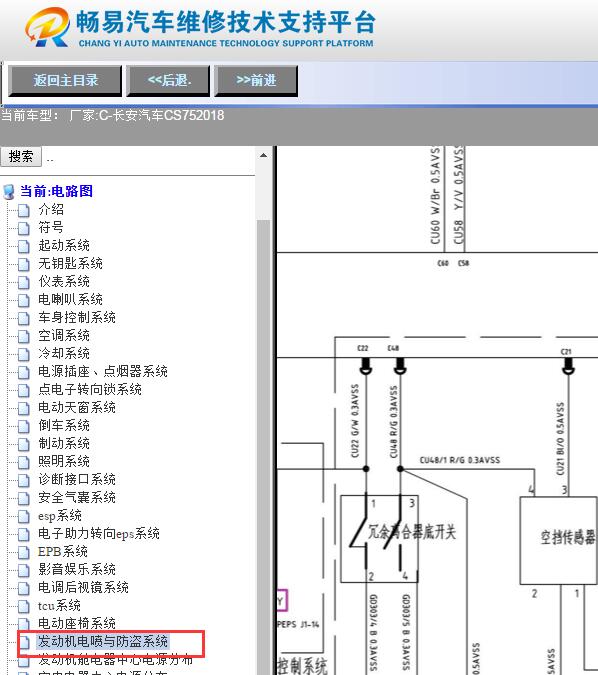Select 发动机电喷与防盗系统 entry
598x675 pixels.
[x=102, y=642]
